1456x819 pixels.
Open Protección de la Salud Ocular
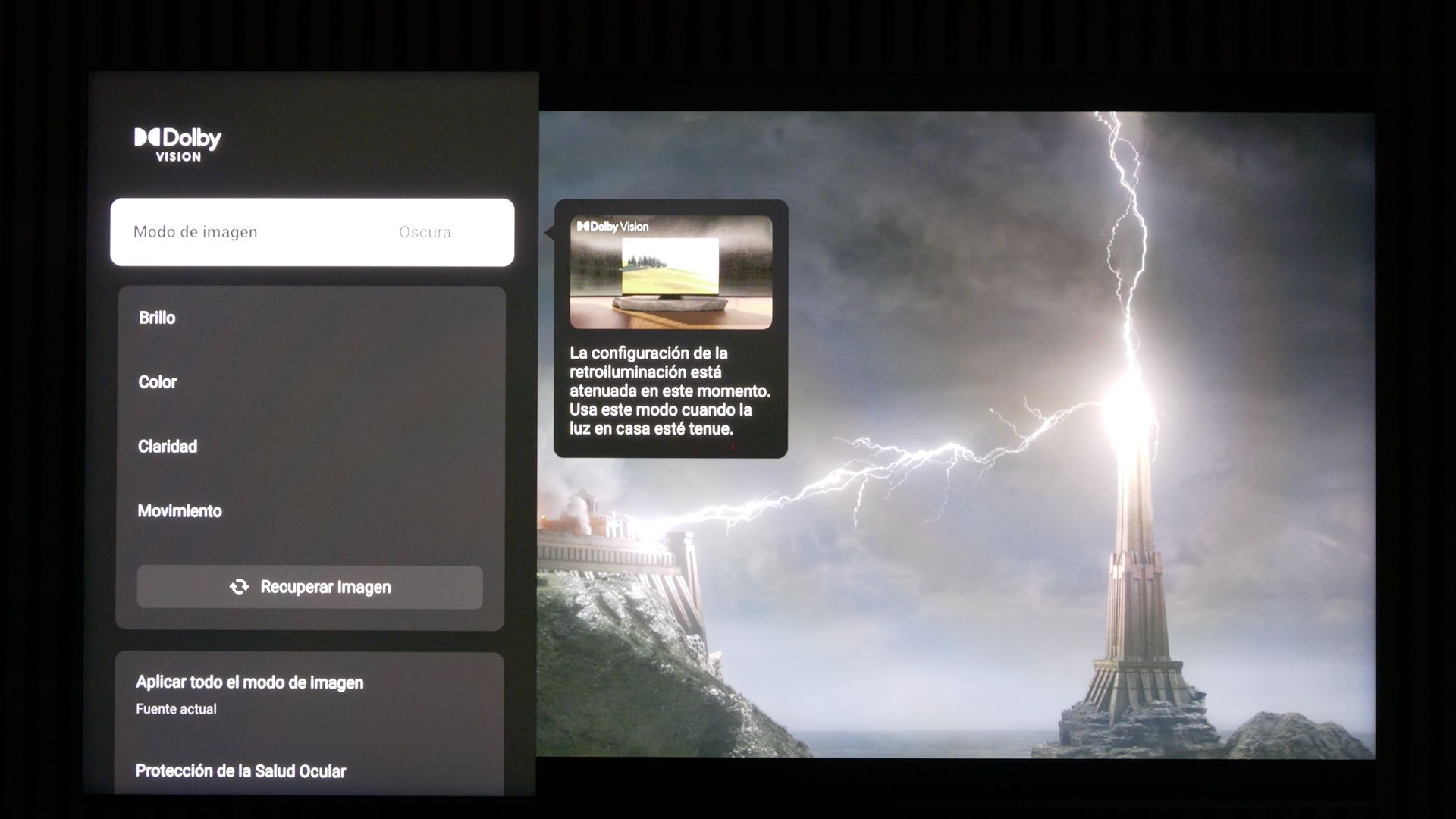point(309,771)
